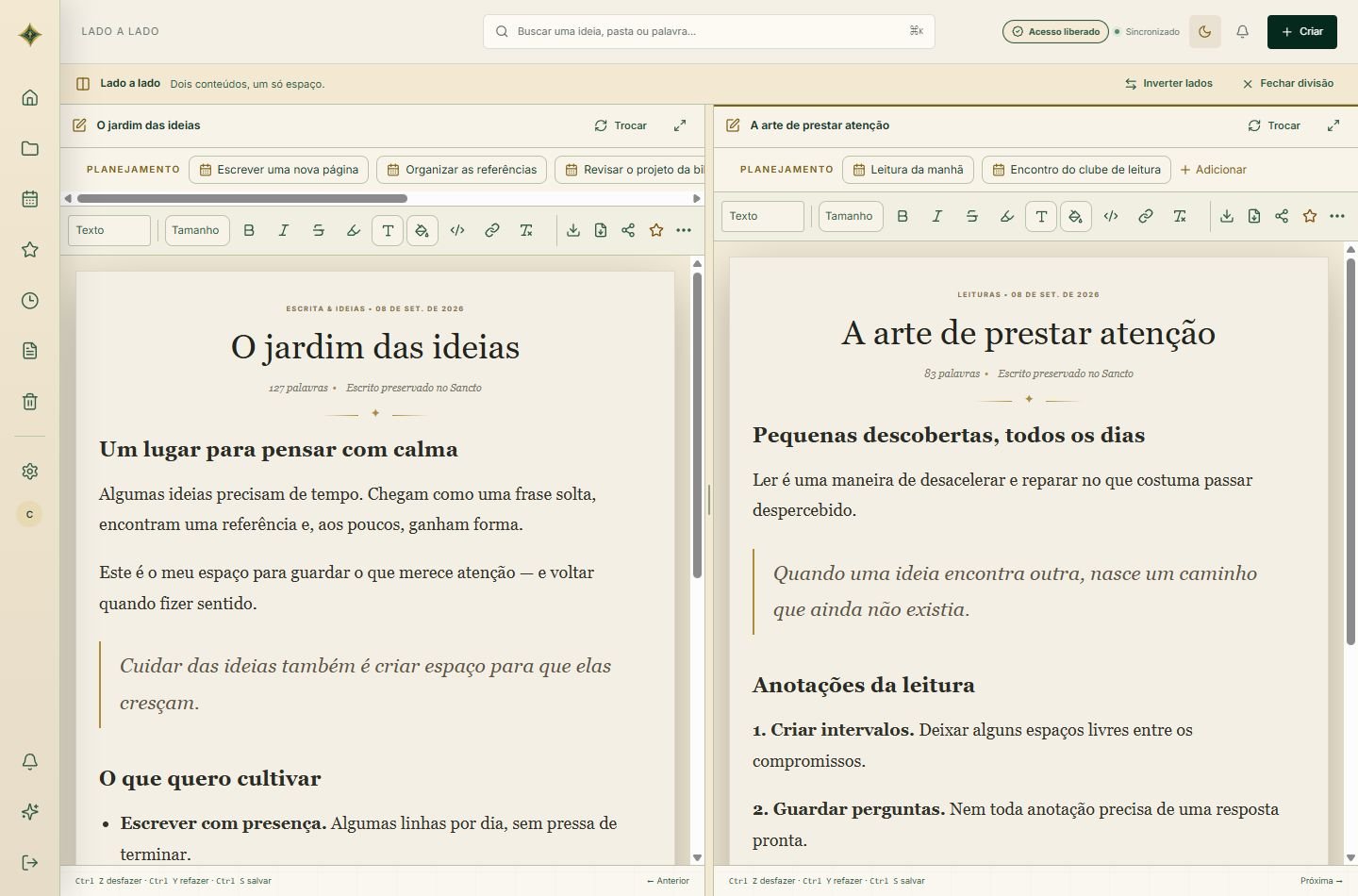
Task: Open the home icon in sidebar
Action: tap(30, 98)
